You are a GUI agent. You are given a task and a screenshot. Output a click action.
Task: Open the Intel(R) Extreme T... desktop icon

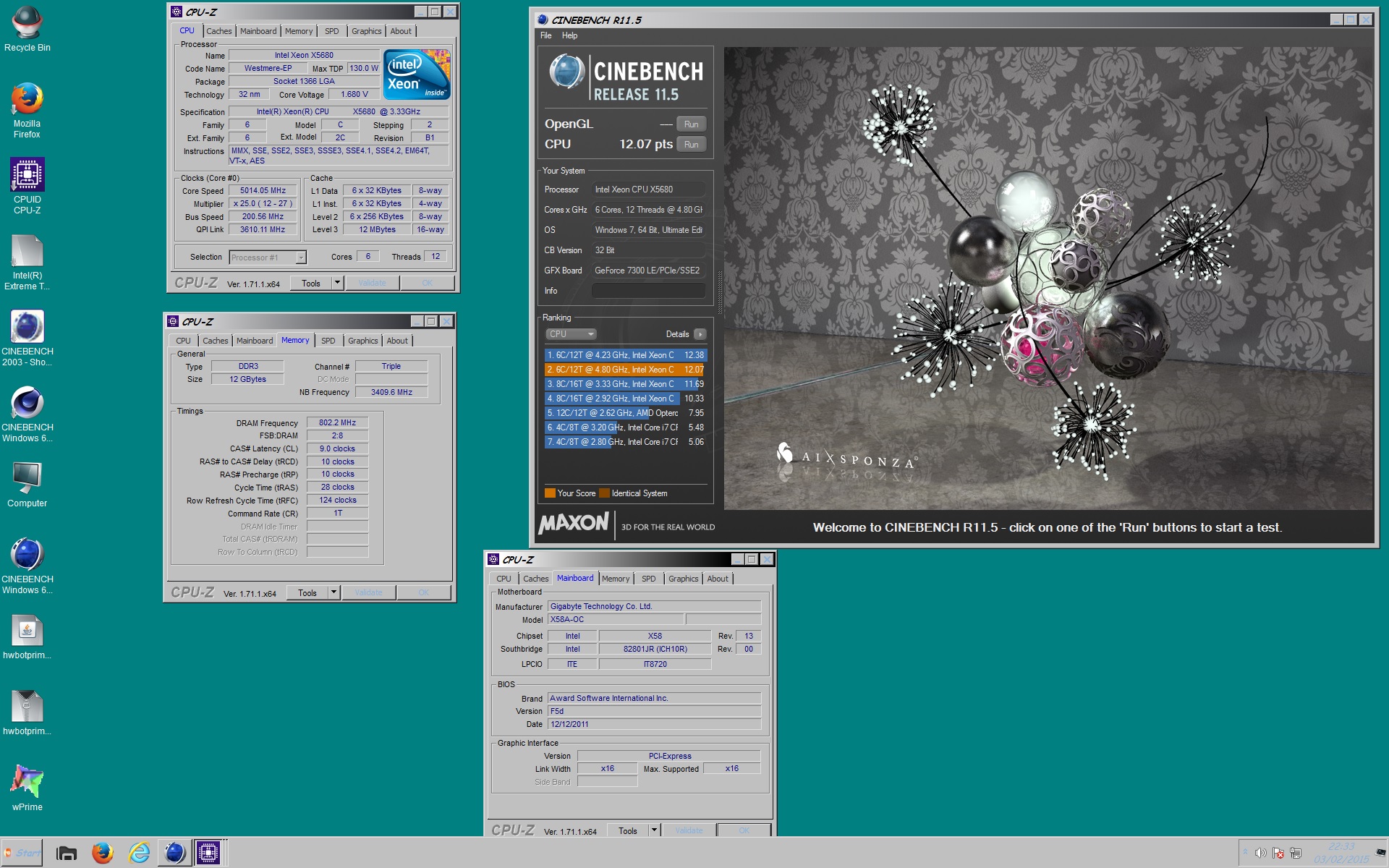click(x=27, y=262)
